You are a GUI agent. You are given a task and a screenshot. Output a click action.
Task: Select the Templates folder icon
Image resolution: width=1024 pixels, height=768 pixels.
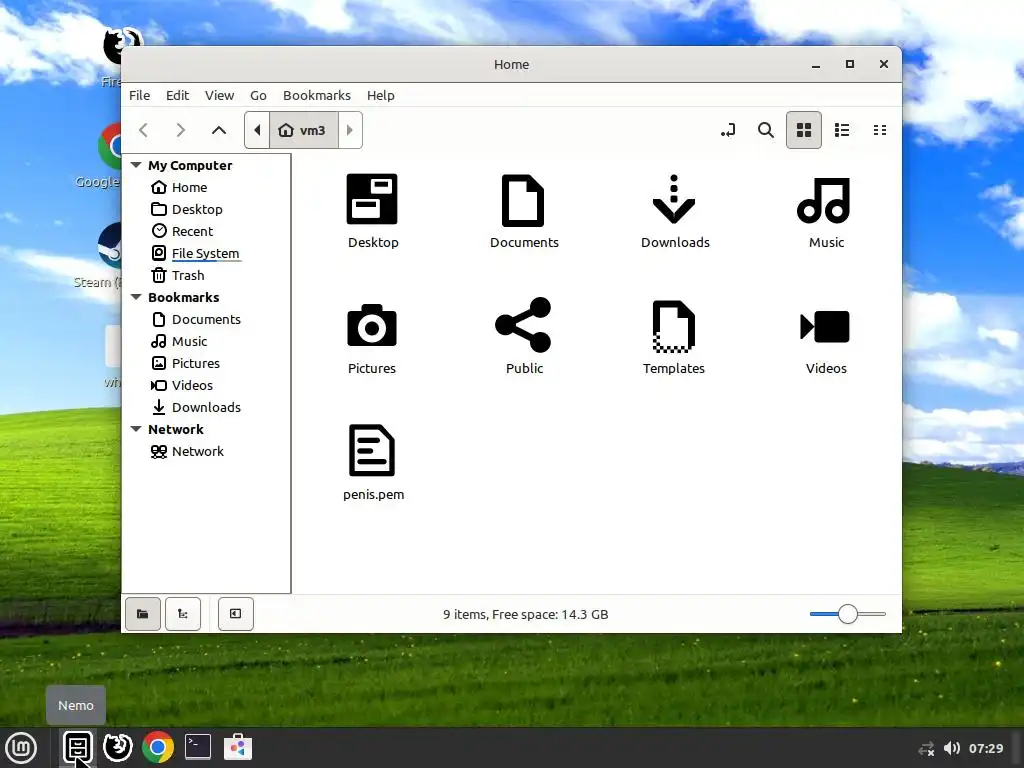pos(674,326)
